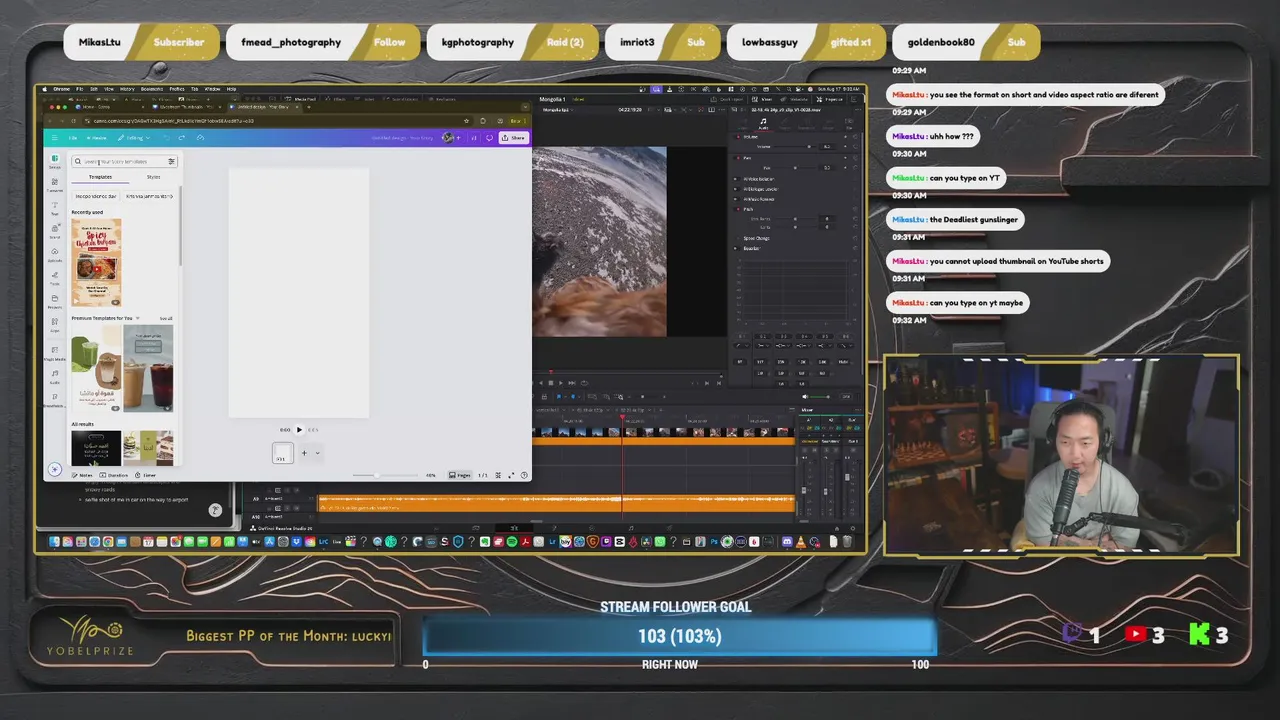This screenshot has width=1280, height=720.
Task: Open the Brand panel in Canva sidebar
Action: tap(55, 231)
